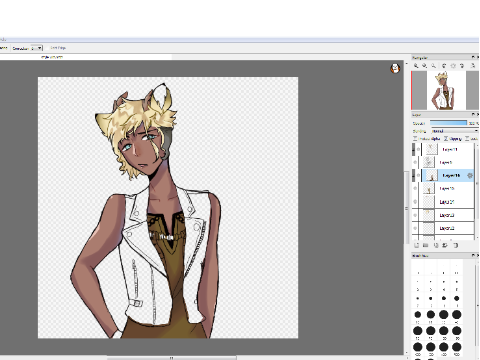Zoom in using the Navigator magnifier plus icon
Image resolution: width=480 pixels, height=360 pixels.
[x=416, y=66]
